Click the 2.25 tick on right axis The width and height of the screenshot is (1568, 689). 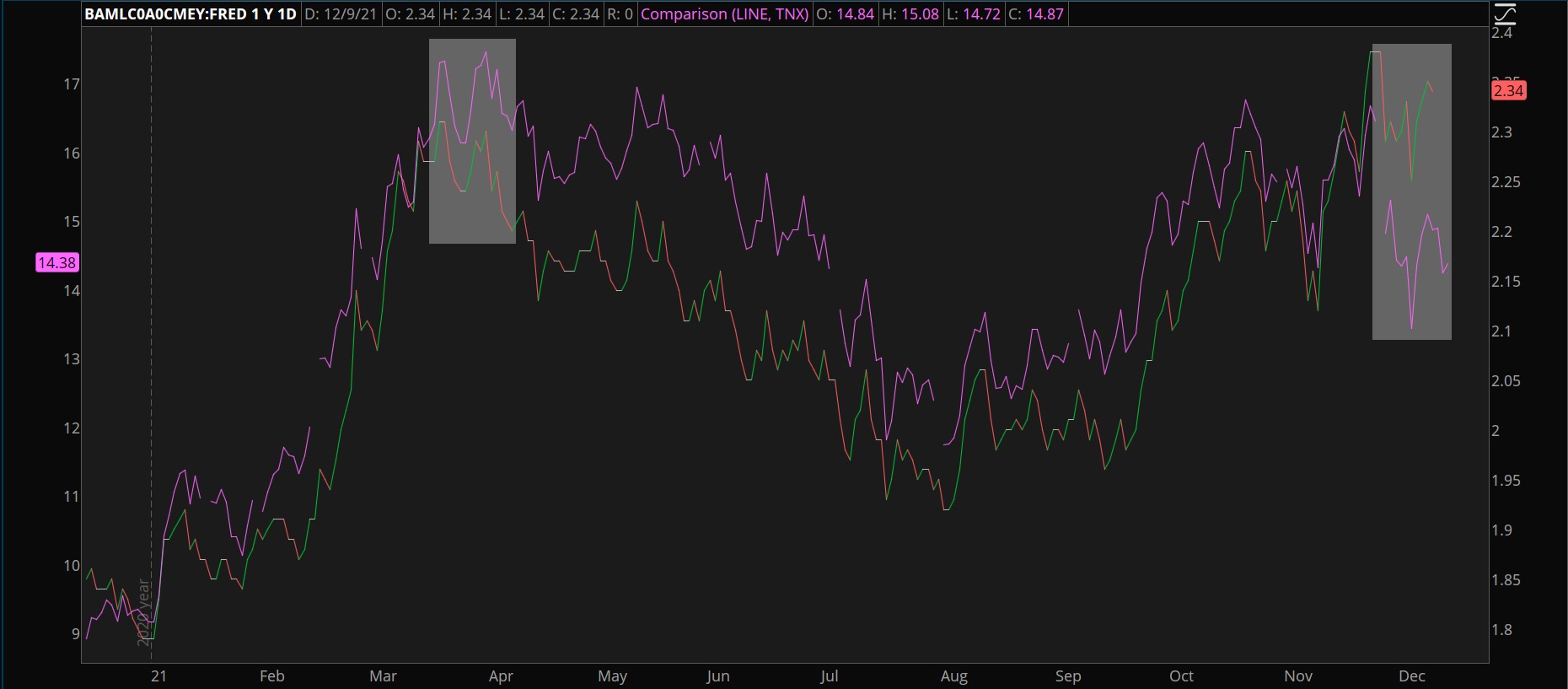point(1506,181)
